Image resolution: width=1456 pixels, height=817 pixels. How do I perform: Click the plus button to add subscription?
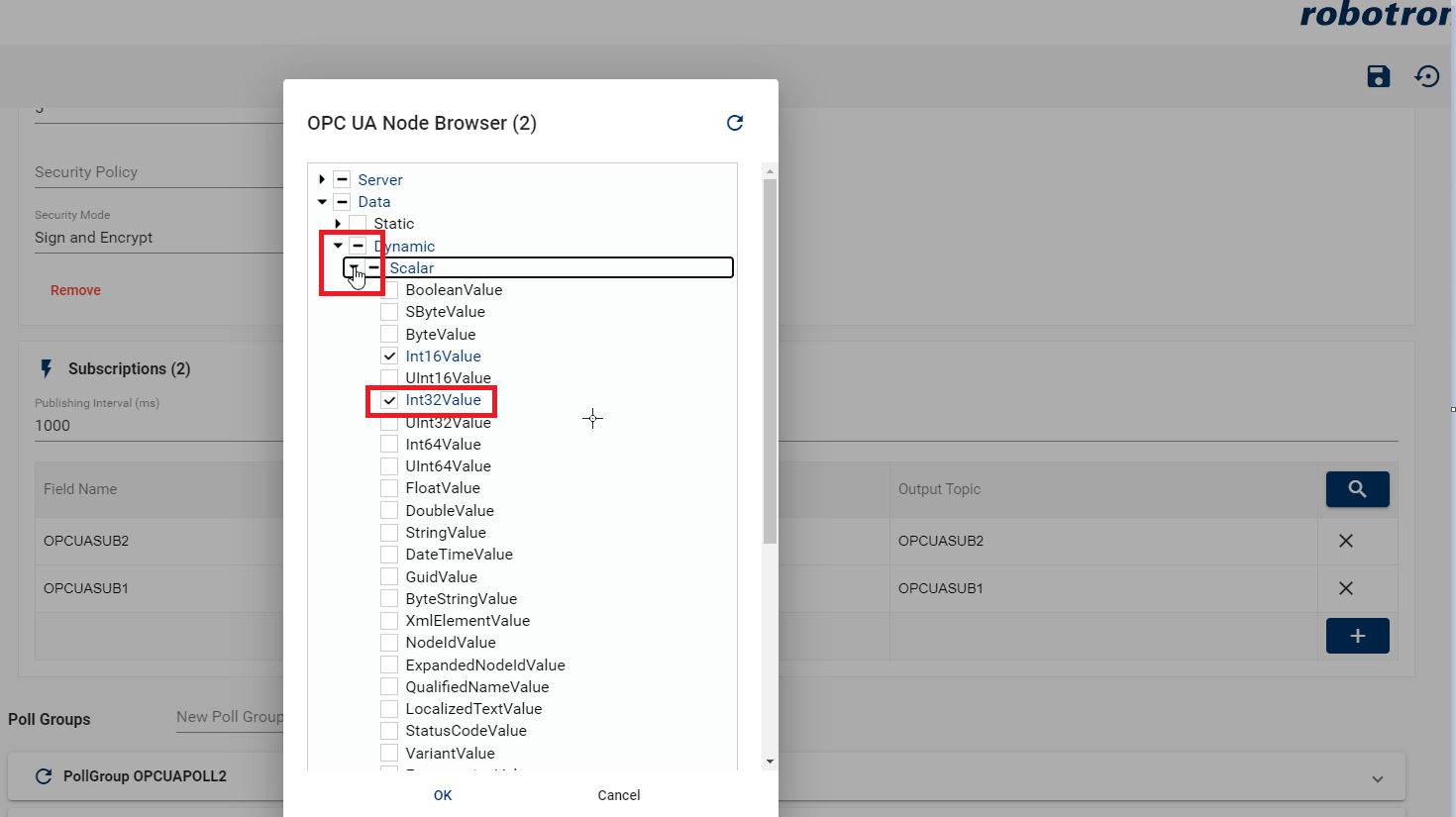tap(1358, 636)
